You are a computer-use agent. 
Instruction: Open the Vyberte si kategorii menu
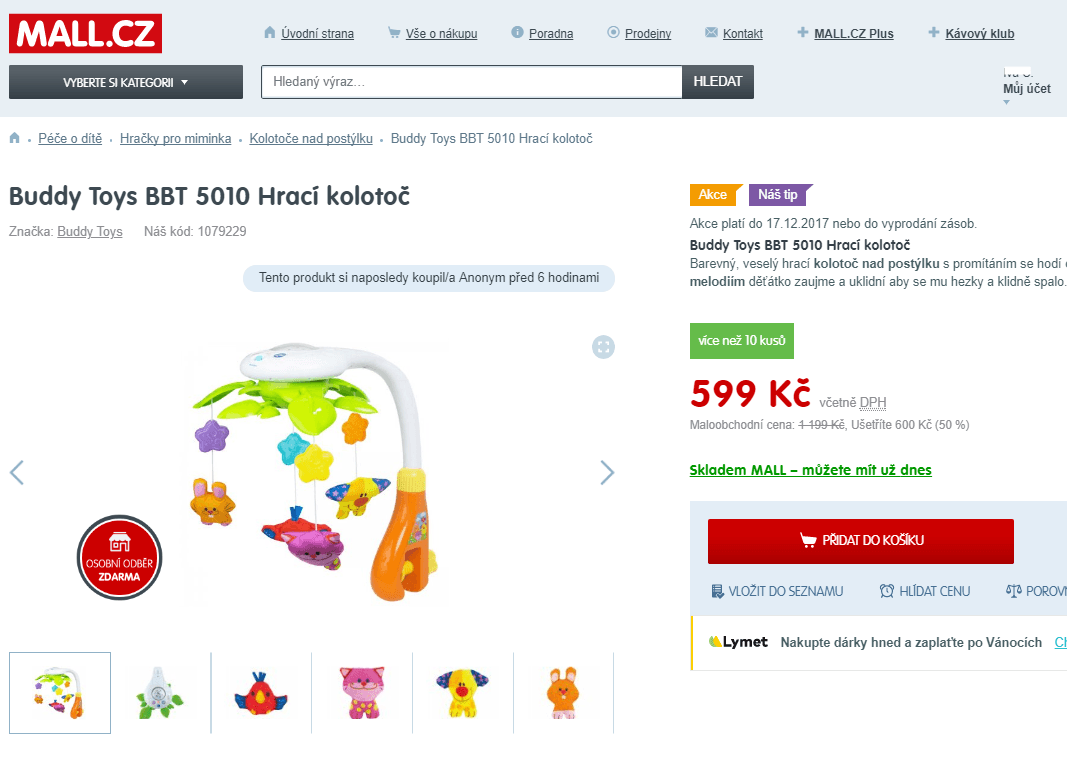pos(125,81)
